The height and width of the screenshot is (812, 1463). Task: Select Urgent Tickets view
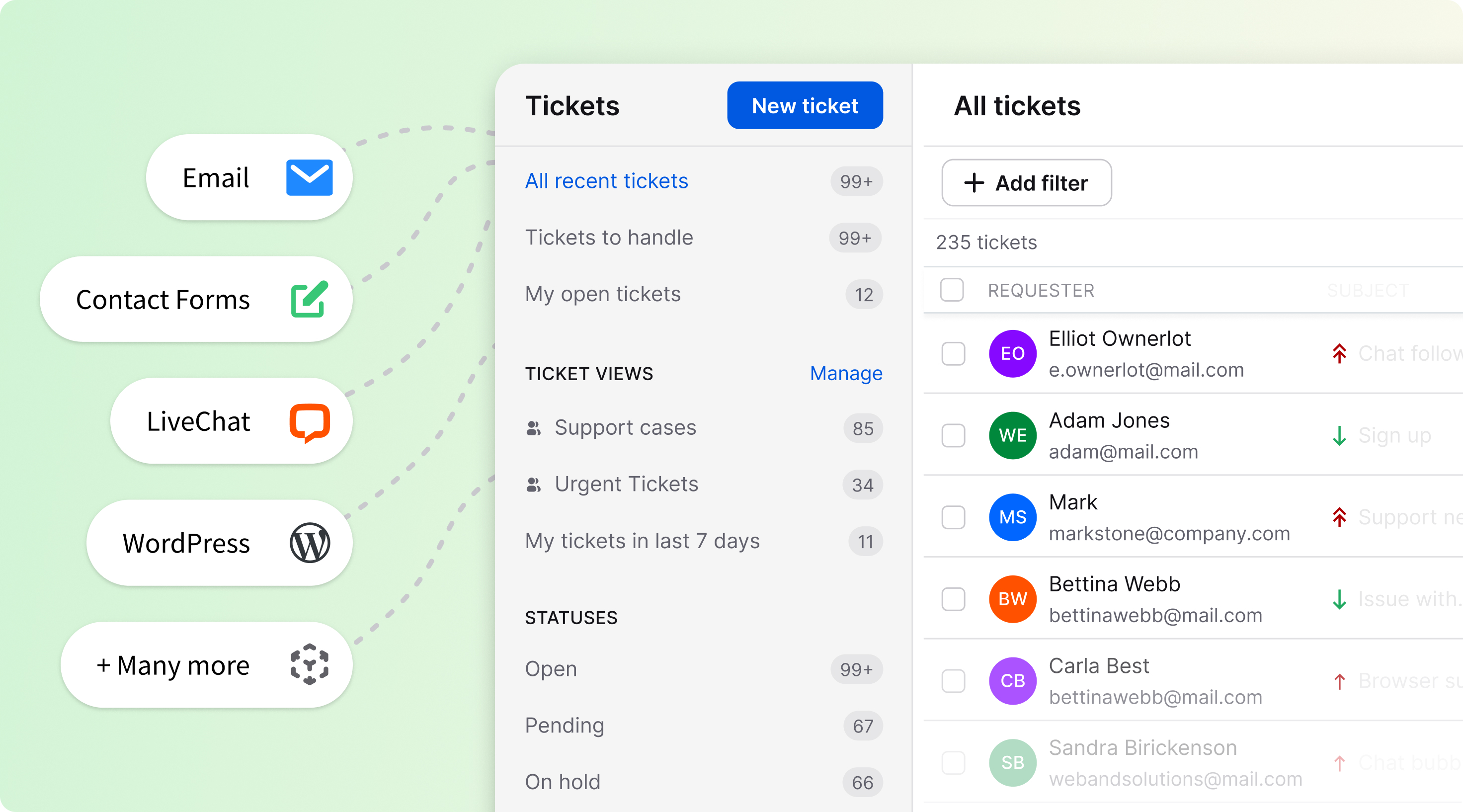point(626,485)
